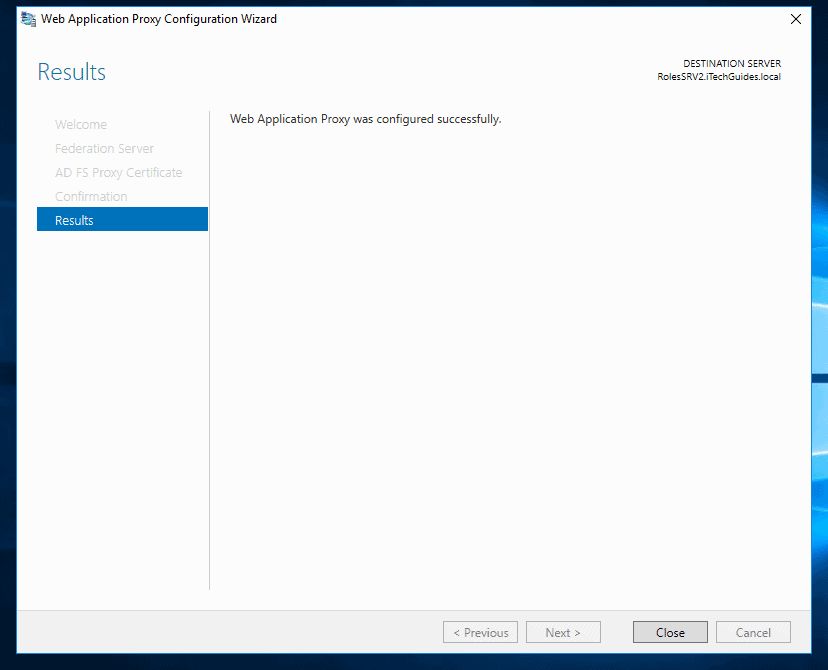Click the Previous navigation button
The height and width of the screenshot is (670, 828).
coord(480,632)
